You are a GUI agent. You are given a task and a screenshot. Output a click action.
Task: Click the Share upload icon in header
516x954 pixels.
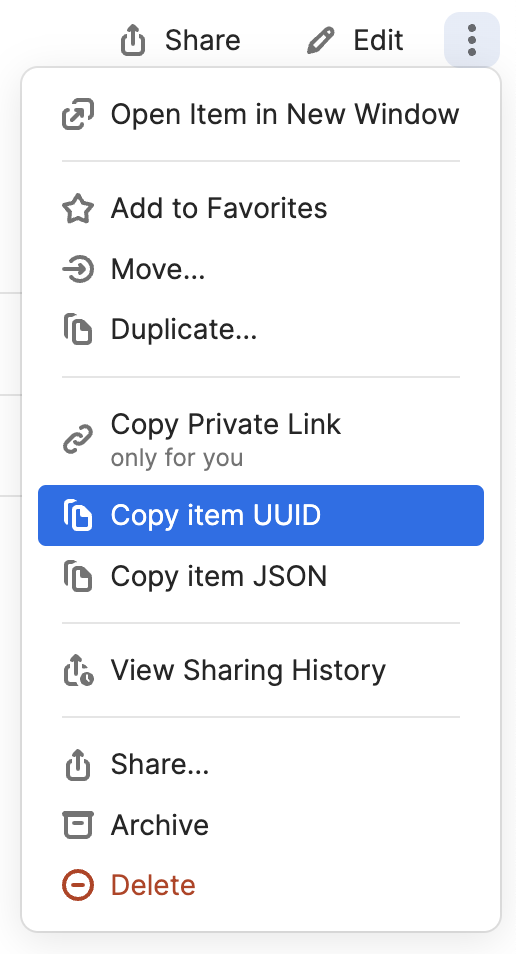coord(133,41)
